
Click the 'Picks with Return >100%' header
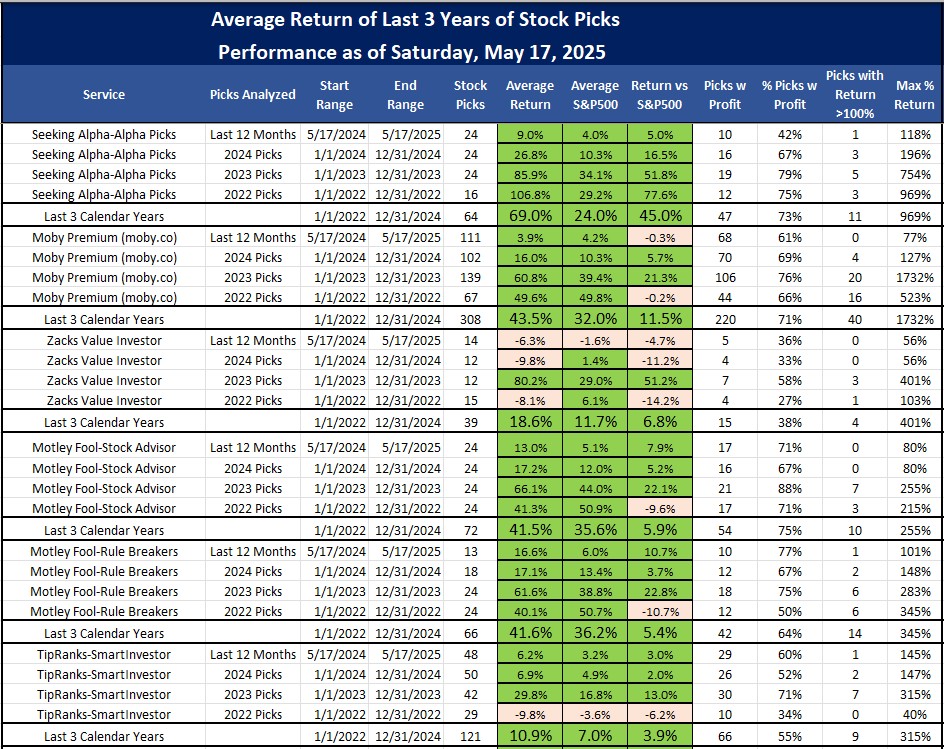pyautogui.click(x=855, y=95)
